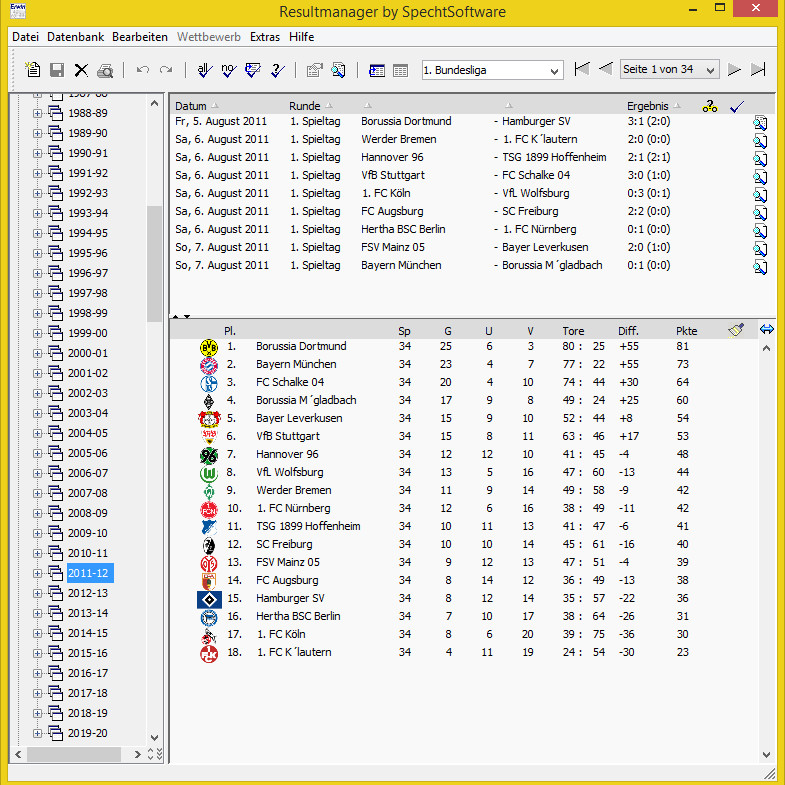Expand the 2011-12 season node
Image resolution: width=785 pixels, height=785 pixels.
point(38,573)
